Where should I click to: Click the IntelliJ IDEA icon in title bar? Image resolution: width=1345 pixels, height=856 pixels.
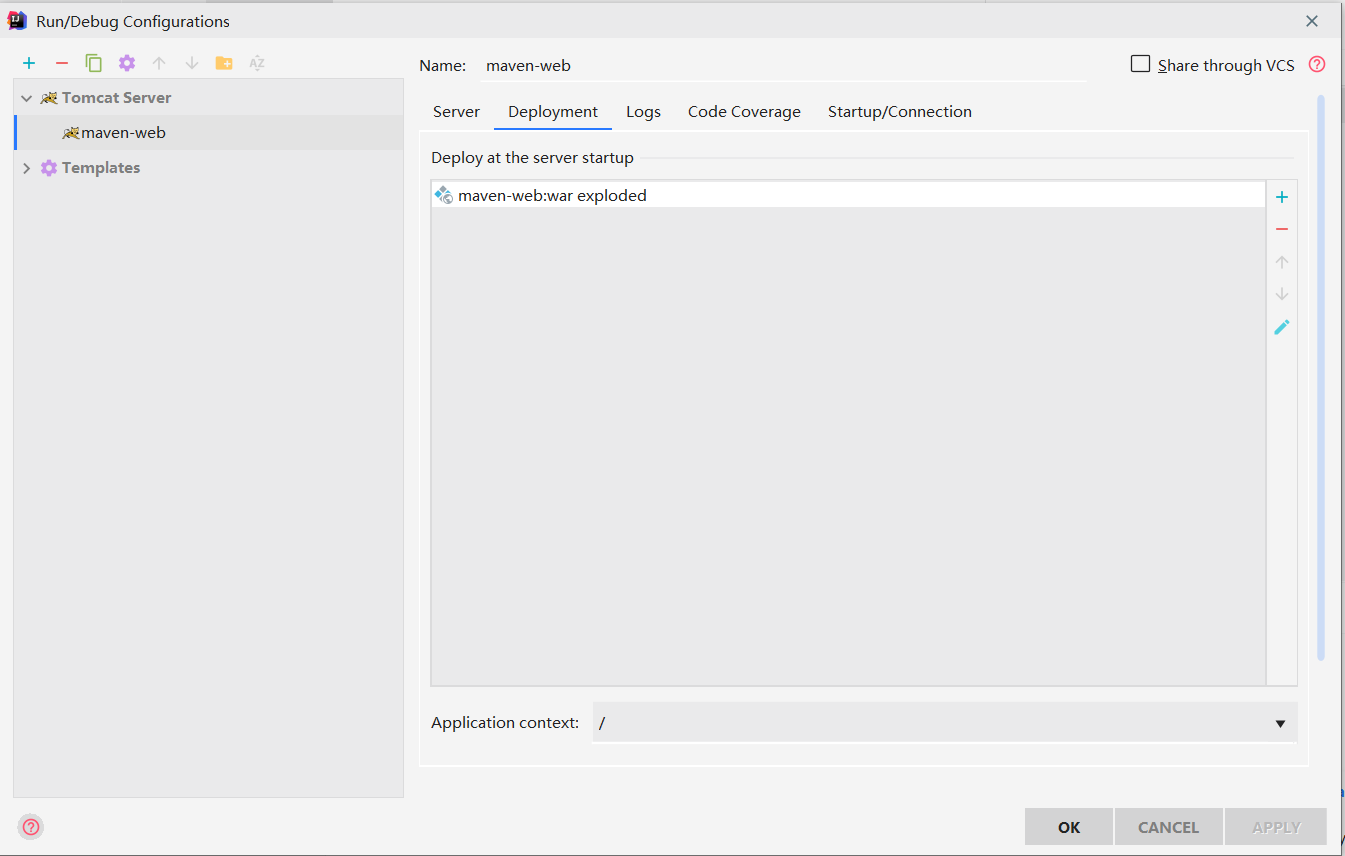tap(18, 20)
